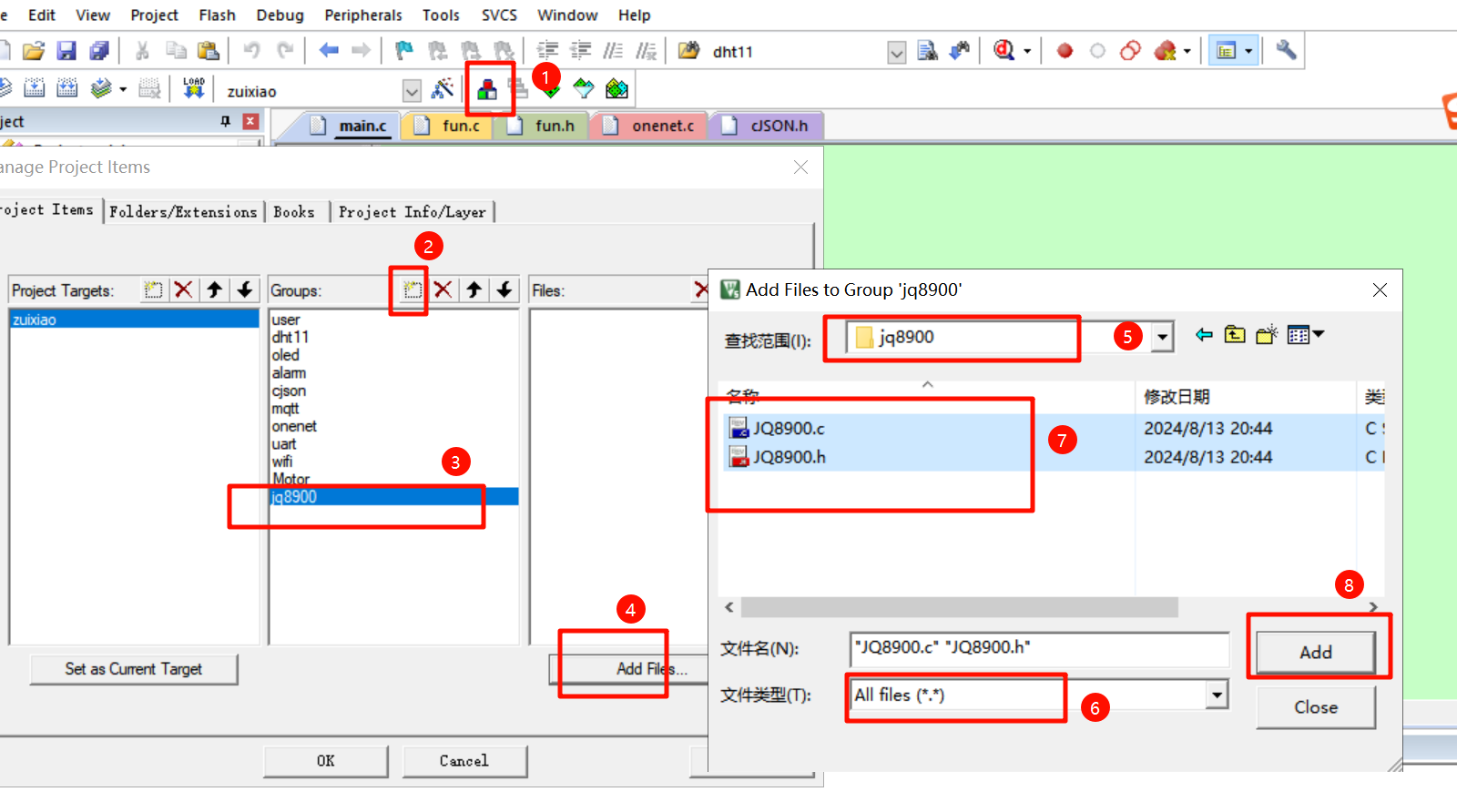Image resolution: width=1457 pixels, height=812 pixels.
Task: Open the Peripherals menu
Action: pos(363,15)
